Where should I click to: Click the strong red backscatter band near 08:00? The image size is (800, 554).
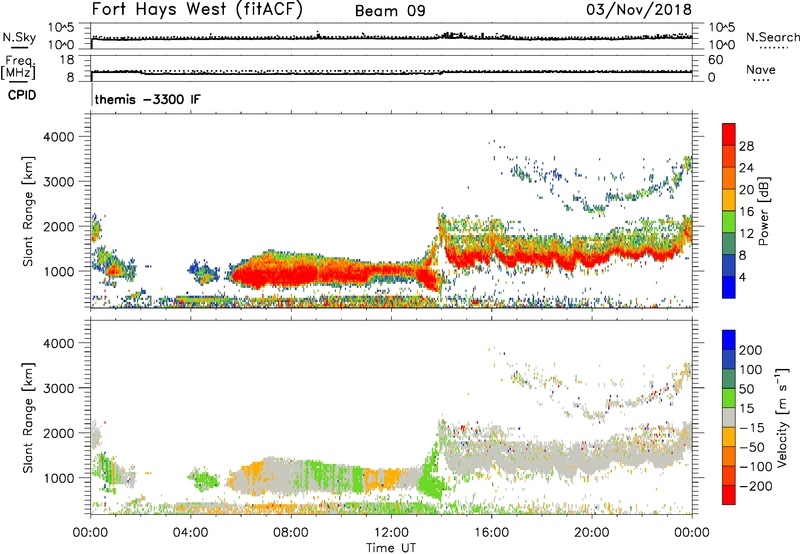pos(291,274)
